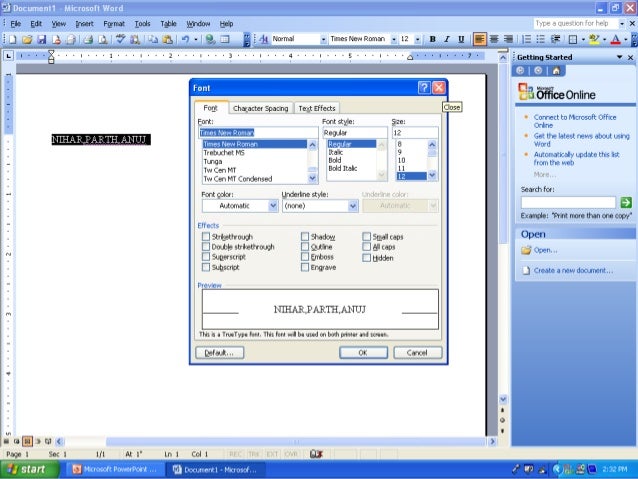
Task: Click Connect to Microsoft Office Online link
Action: coord(575,121)
